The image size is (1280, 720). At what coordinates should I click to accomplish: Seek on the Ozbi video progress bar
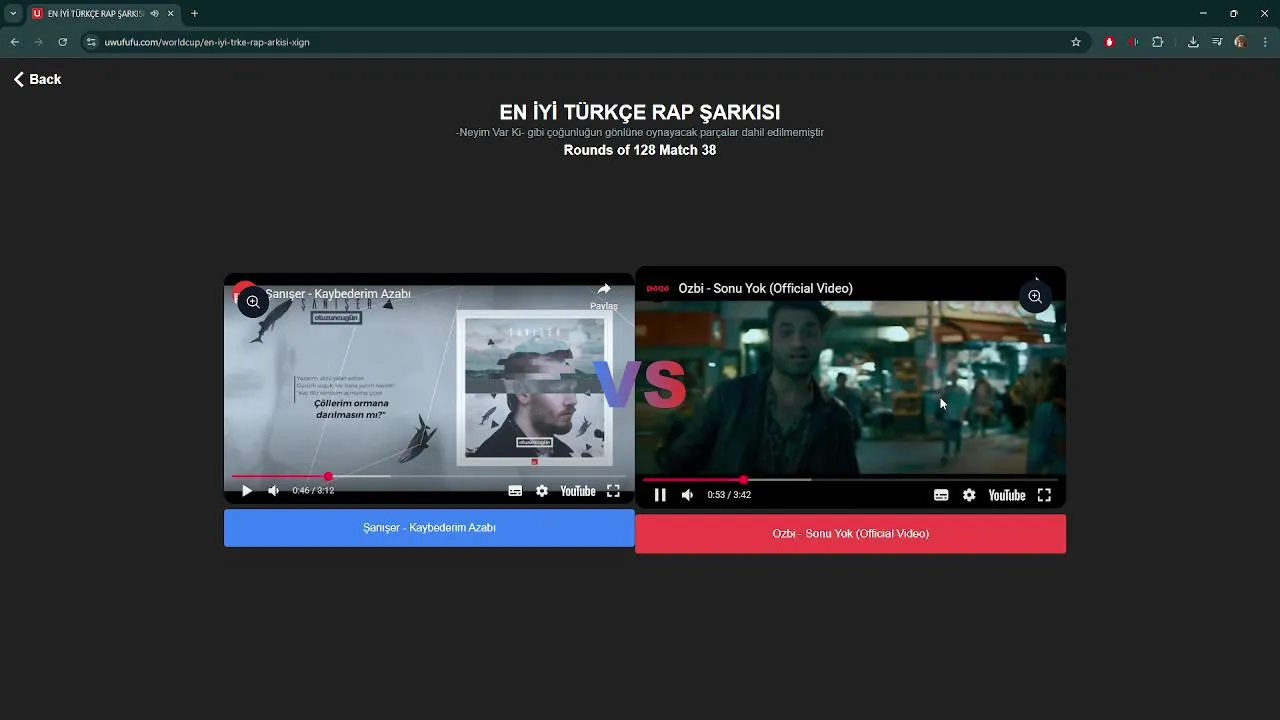[x=850, y=480]
